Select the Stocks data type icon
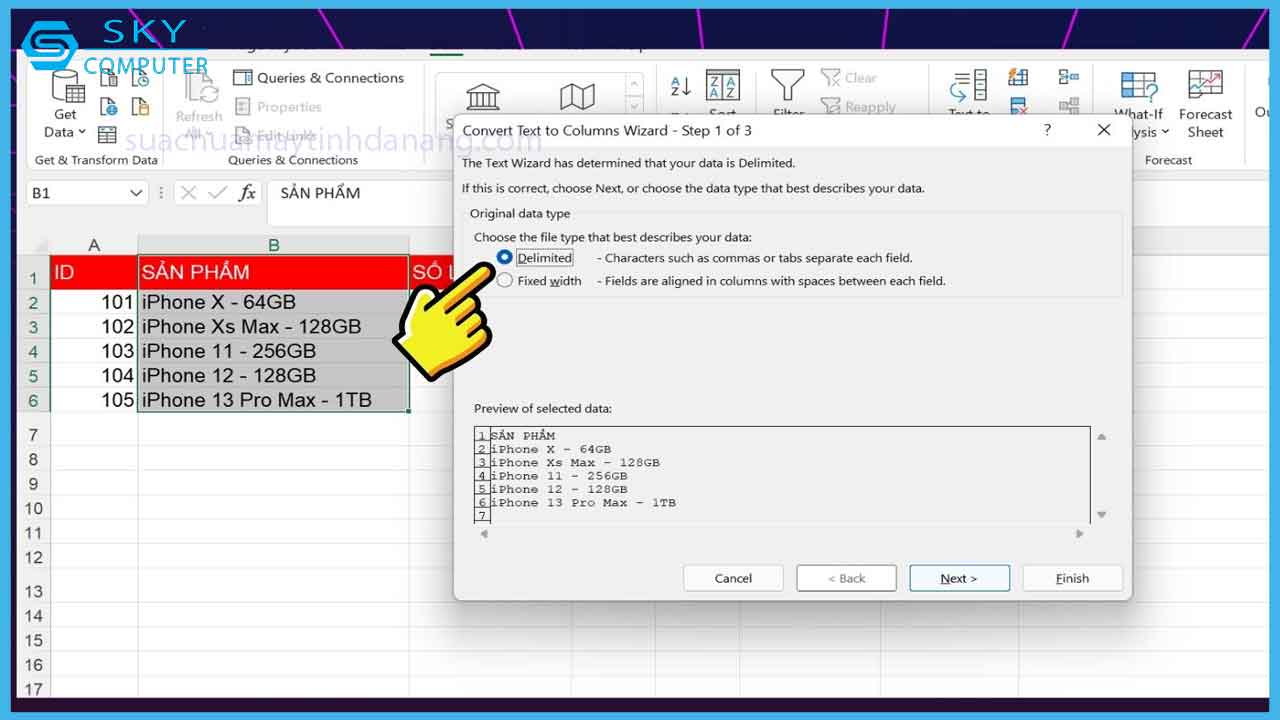The image size is (1280, 720). coord(483,97)
